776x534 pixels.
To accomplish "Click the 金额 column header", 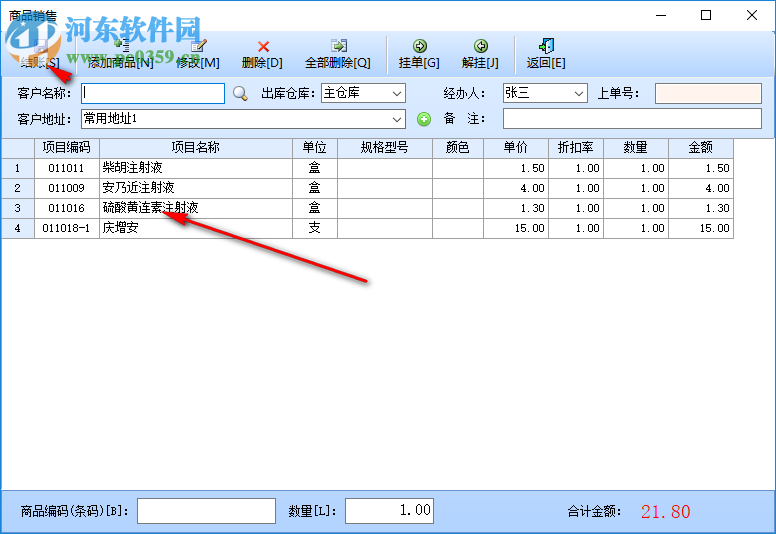I will [x=701, y=148].
